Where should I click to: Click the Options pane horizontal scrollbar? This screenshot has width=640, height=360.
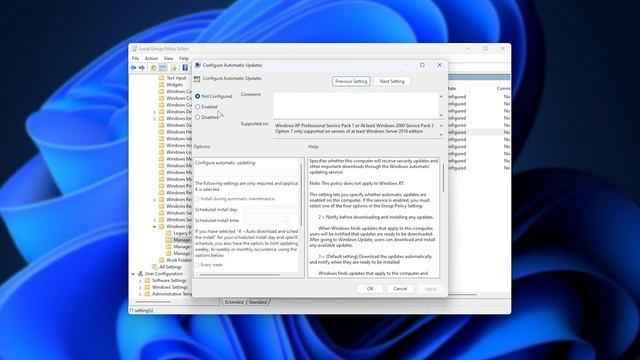(240, 275)
